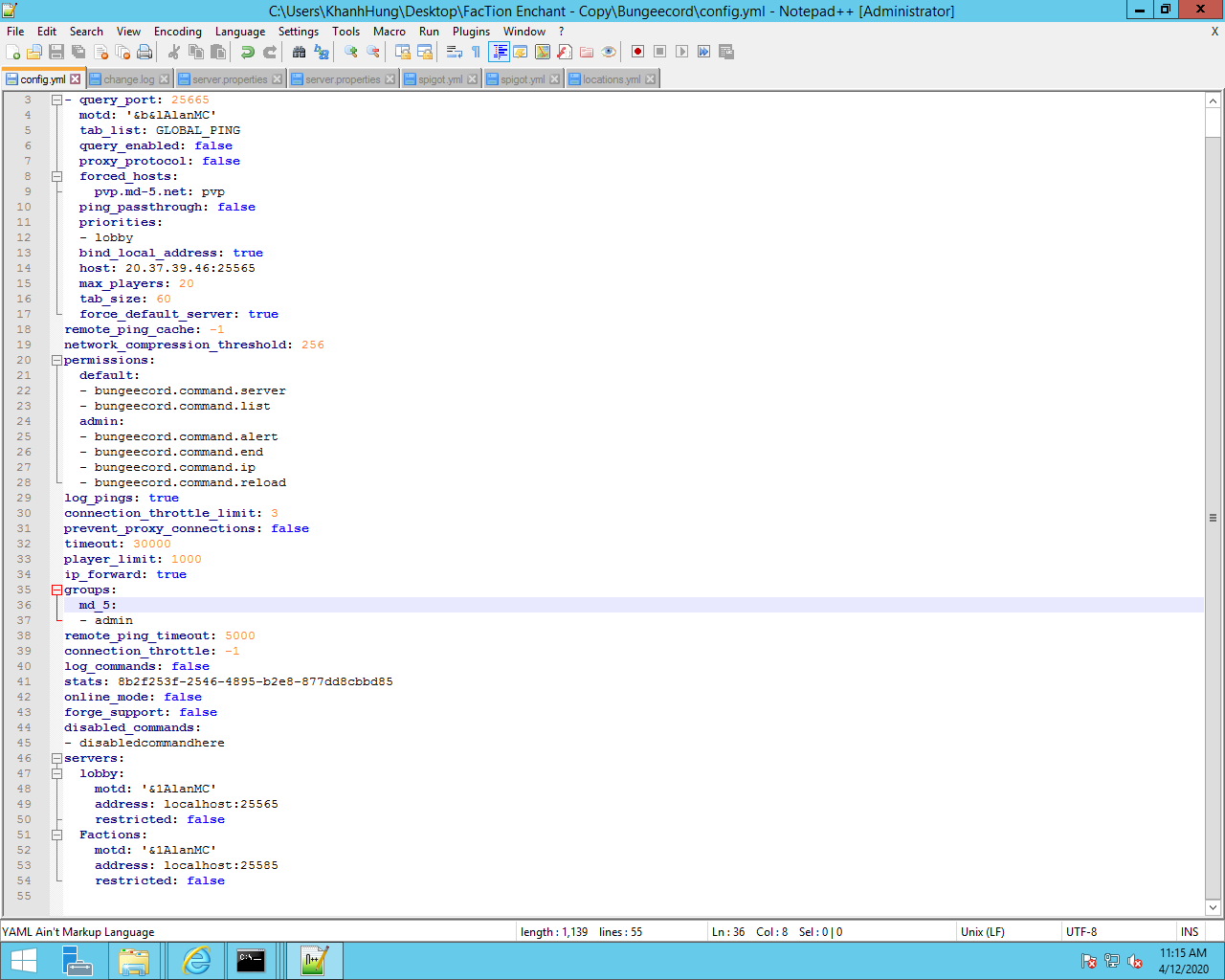Switch to the locations.yml tab
The image size is (1225, 980).
612,79
